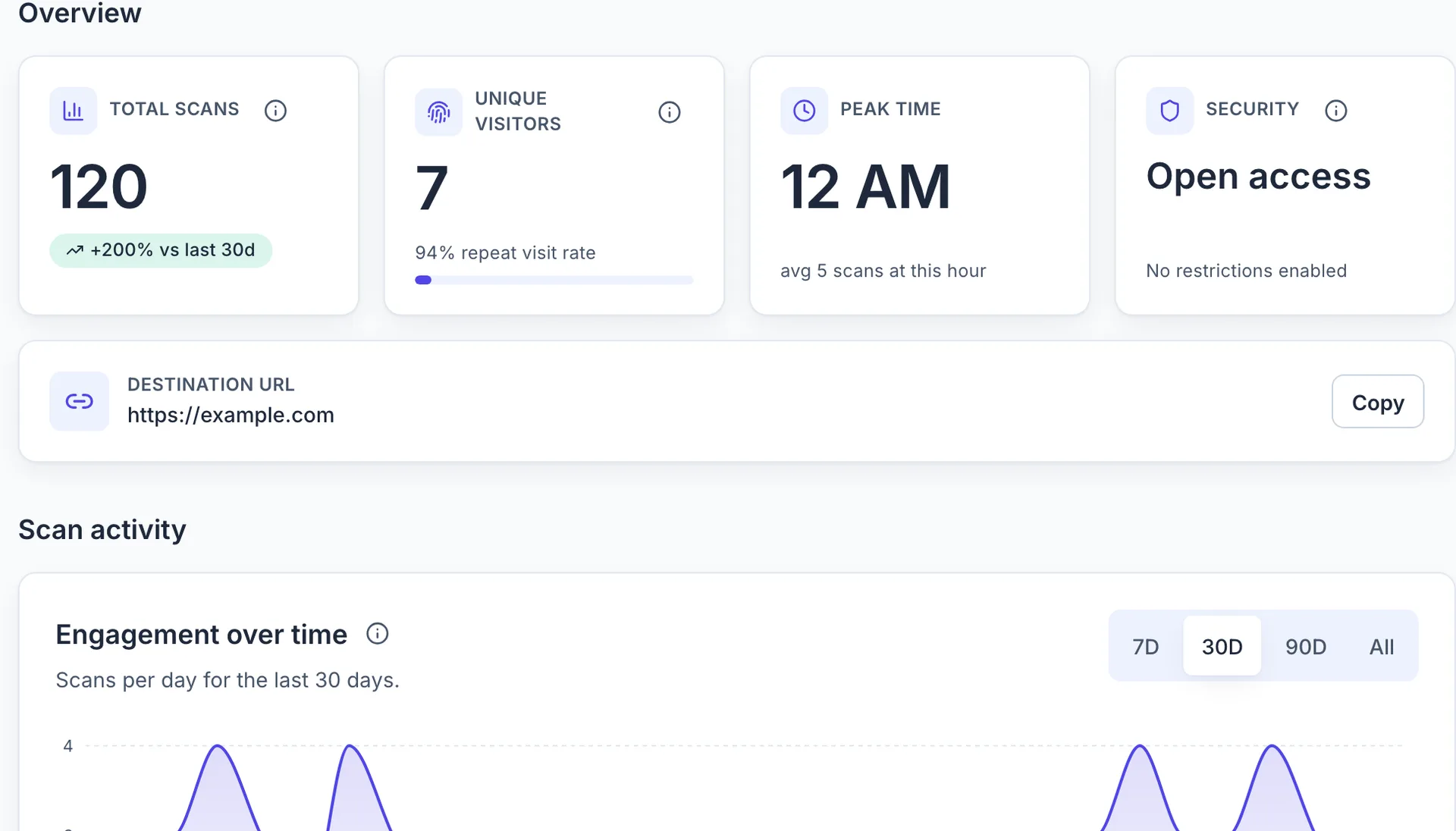Click the 7 unique visitors value
The height and width of the screenshot is (831, 1456).
point(431,188)
